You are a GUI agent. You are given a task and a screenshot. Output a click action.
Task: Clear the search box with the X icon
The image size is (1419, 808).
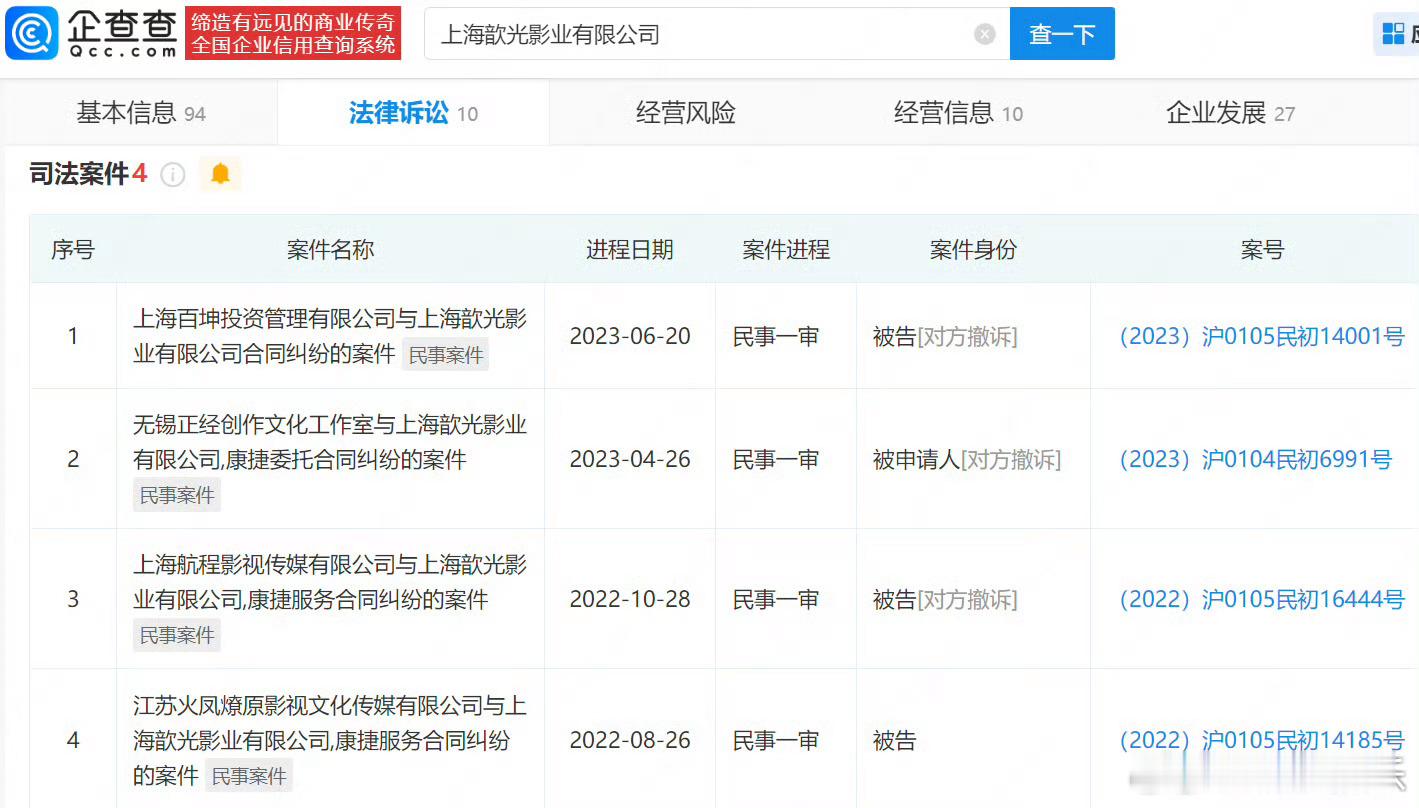(x=985, y=34)
